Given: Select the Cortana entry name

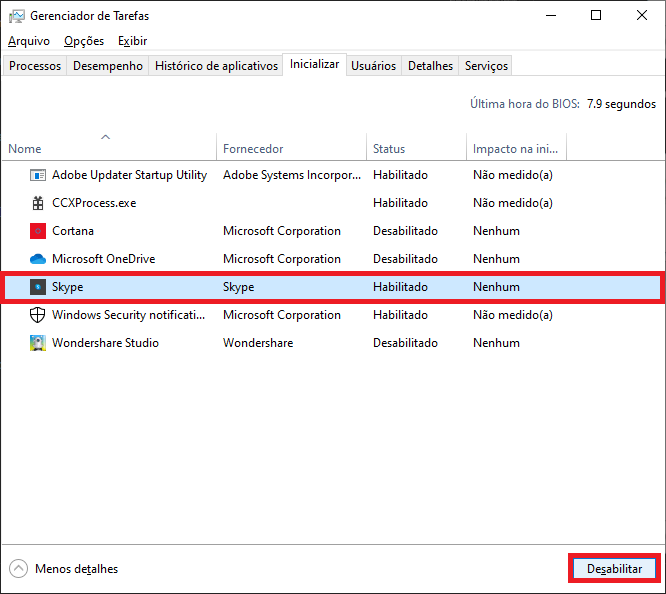Looking at the screenshot, I should [73, 231].
